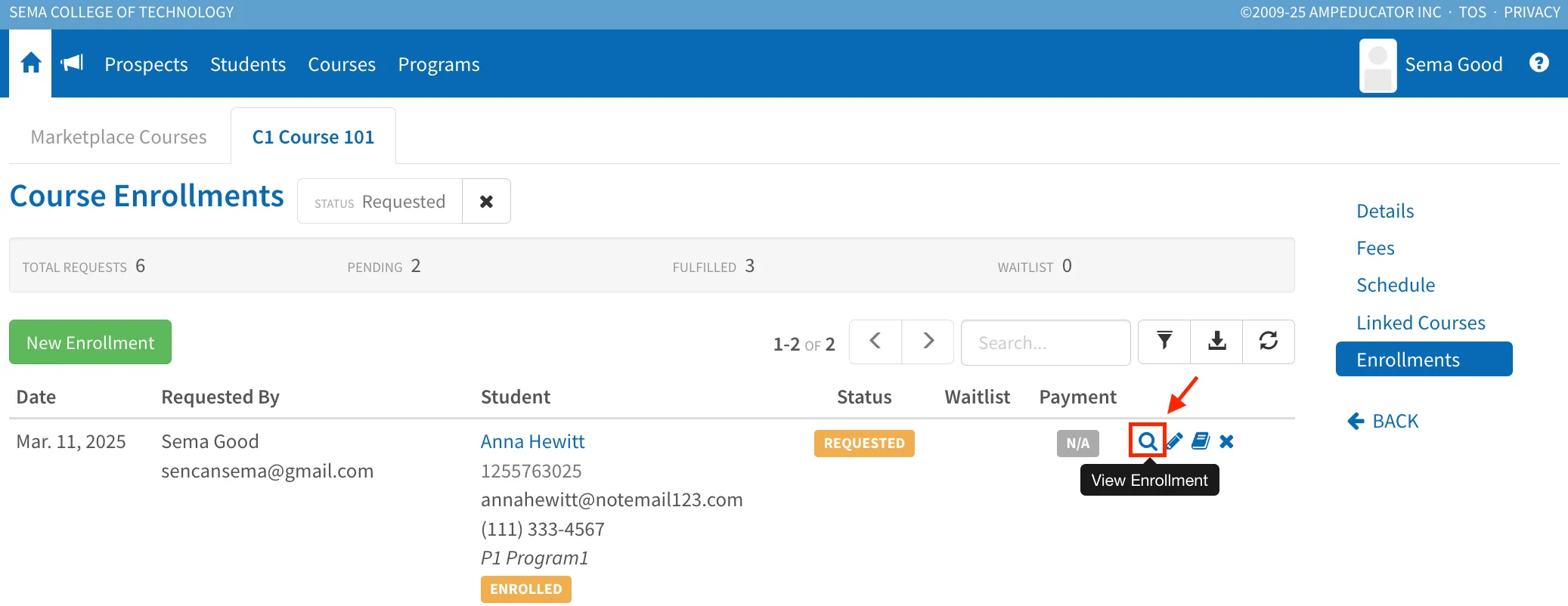Click the BACK link
This screenshot has width=1568, height=606.
pyautogui.click(x=1383, y=421)
